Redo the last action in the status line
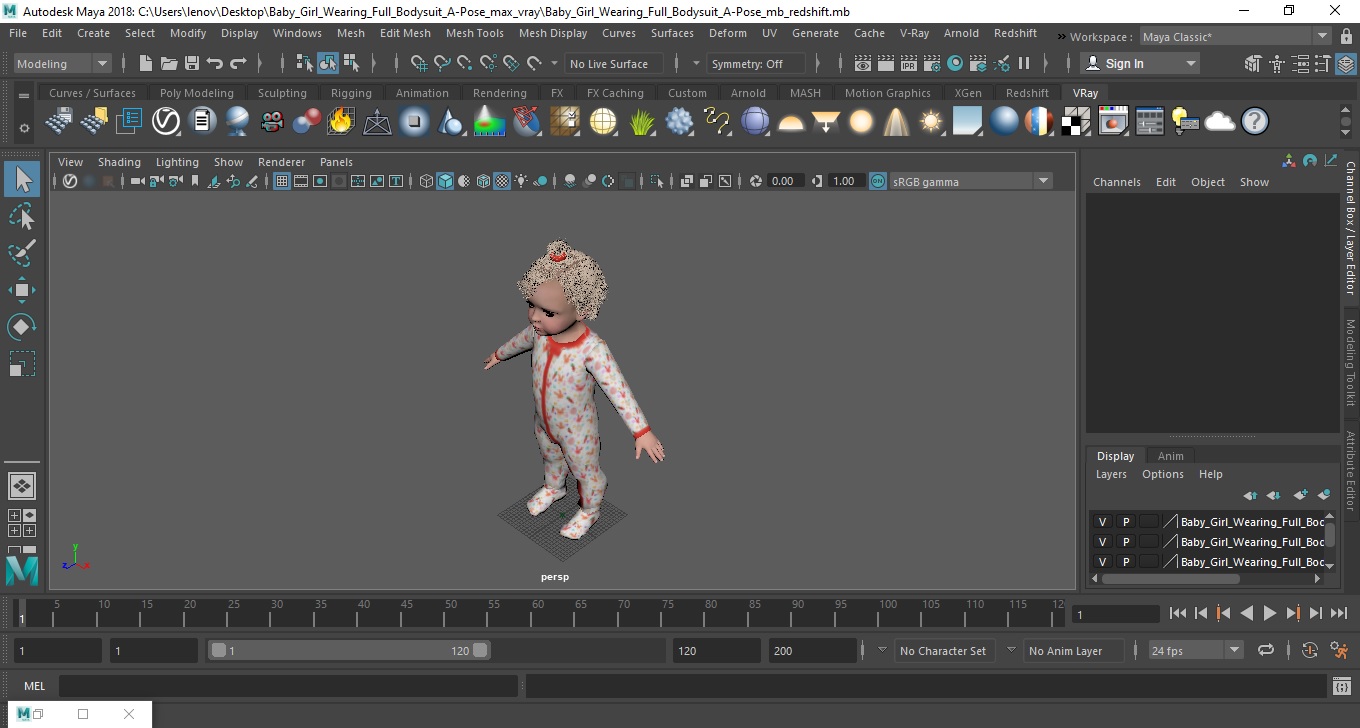The width and height of the screenshot is (1360, 728). [x=238, y=63]
